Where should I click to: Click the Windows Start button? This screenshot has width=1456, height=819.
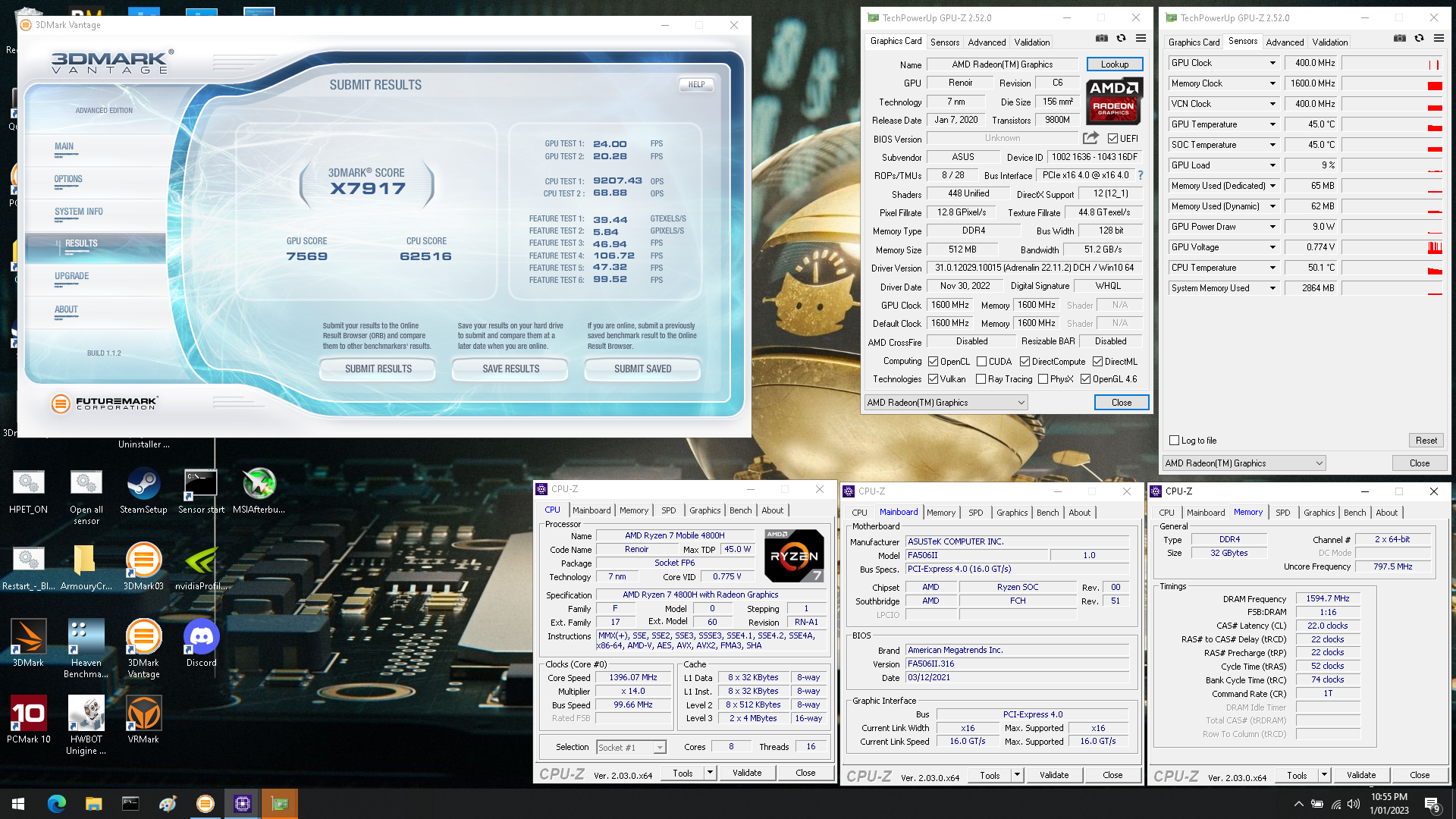point(18,804)
